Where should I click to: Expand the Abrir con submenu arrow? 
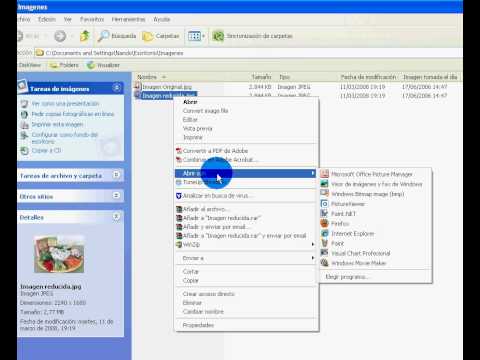tap(313, 173)
